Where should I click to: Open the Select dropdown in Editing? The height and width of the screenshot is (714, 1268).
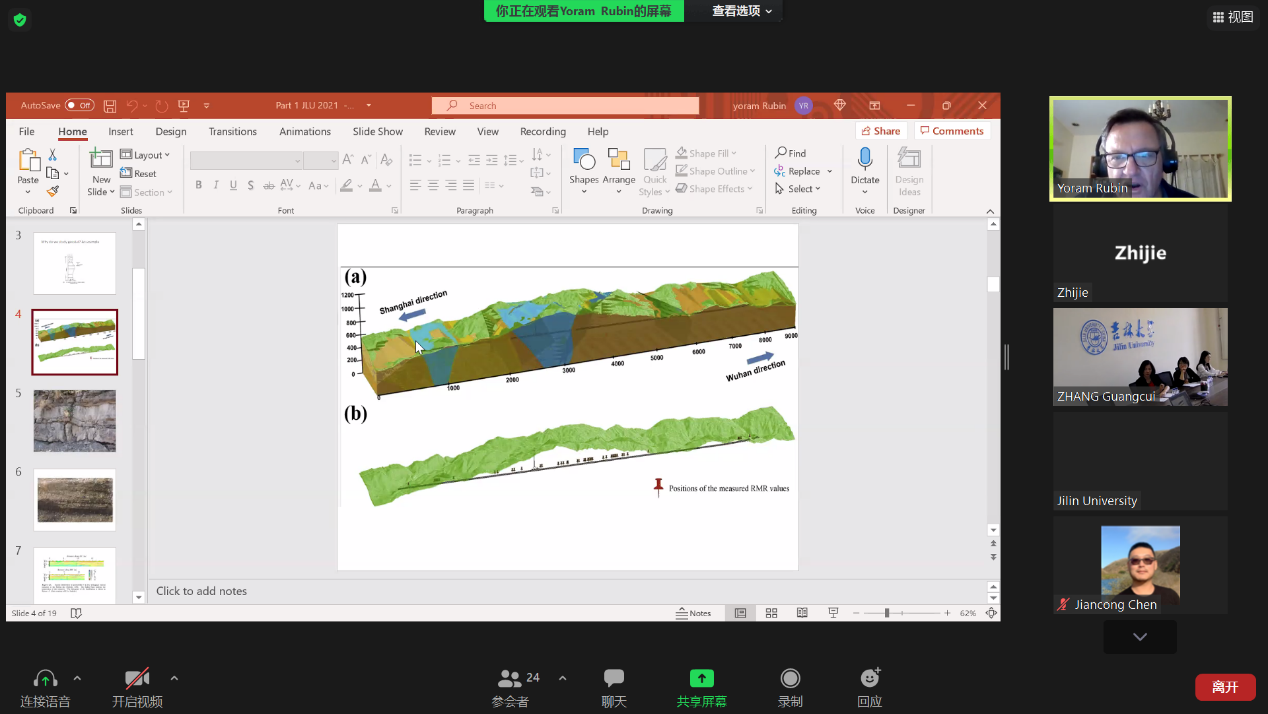[x=798, y=189]
